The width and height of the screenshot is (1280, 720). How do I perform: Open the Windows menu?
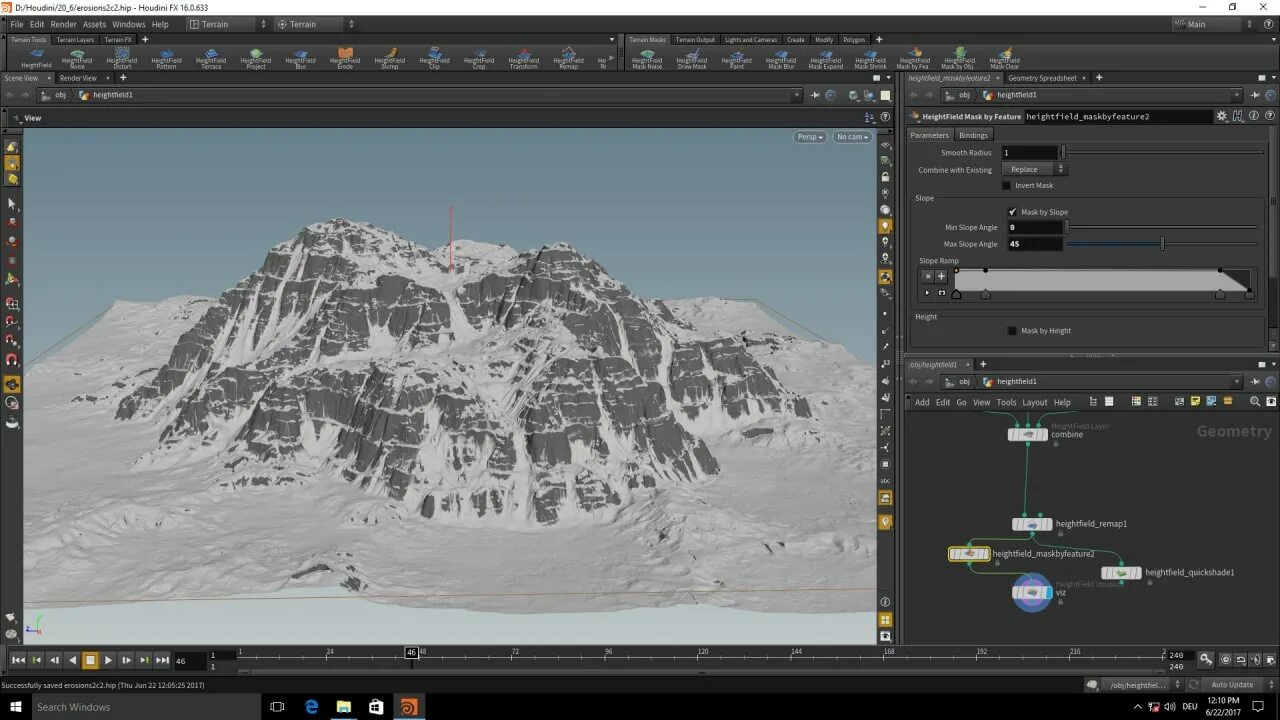(x=128, y=24)
